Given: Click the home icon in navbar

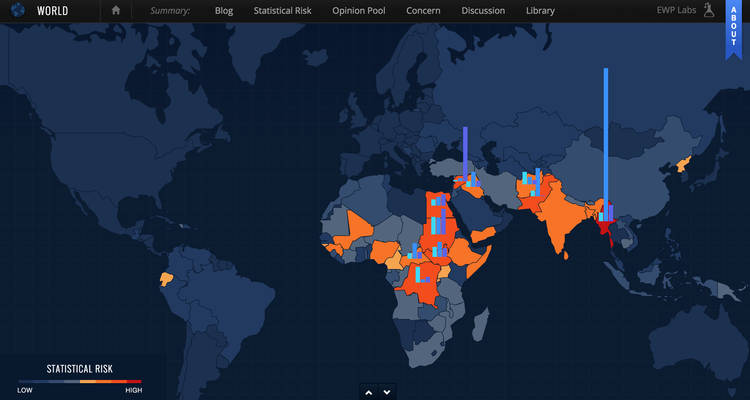Looking at the screenshot, I should (116, 11).
